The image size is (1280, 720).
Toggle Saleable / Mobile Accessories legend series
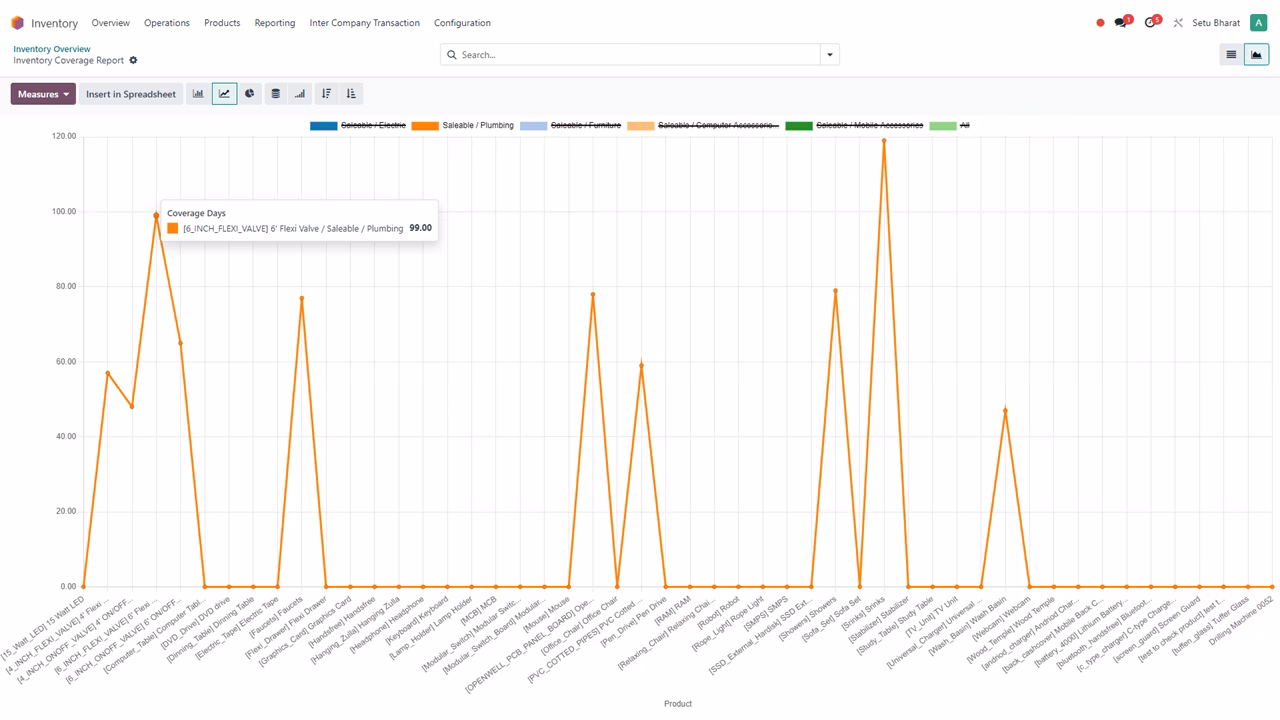[x=854, y=126]
